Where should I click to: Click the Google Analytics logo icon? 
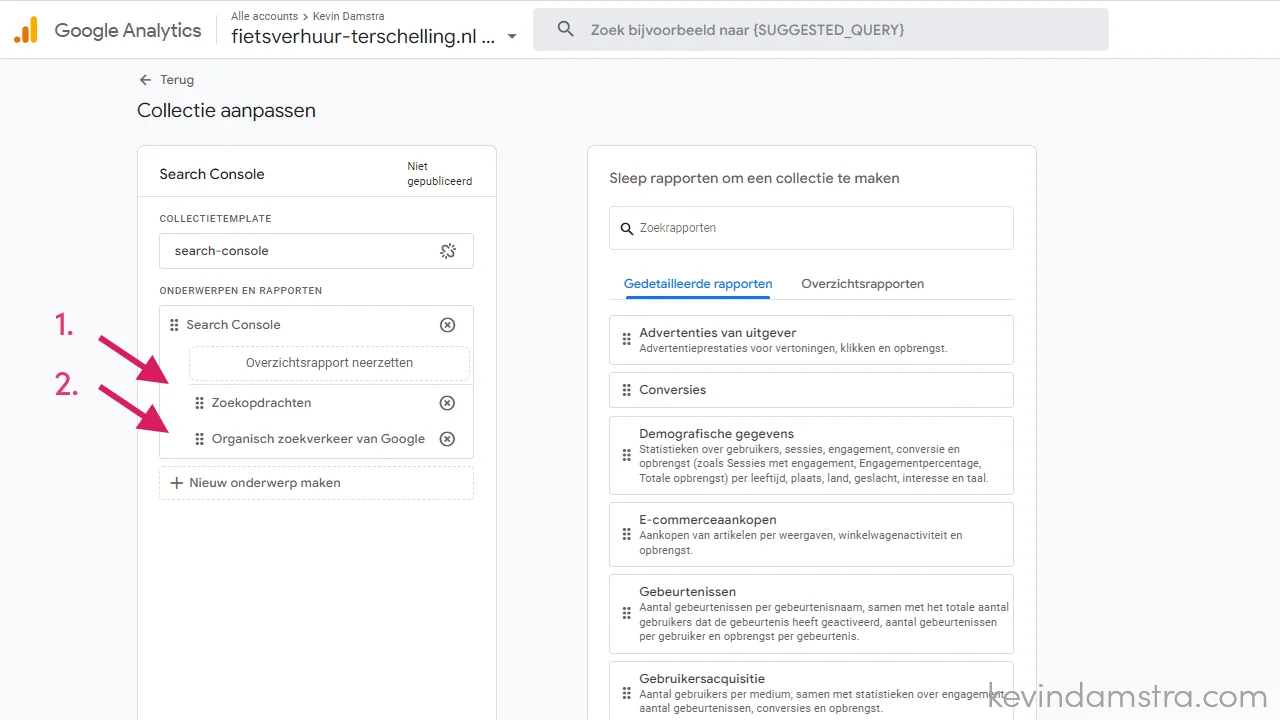(26, 30)
